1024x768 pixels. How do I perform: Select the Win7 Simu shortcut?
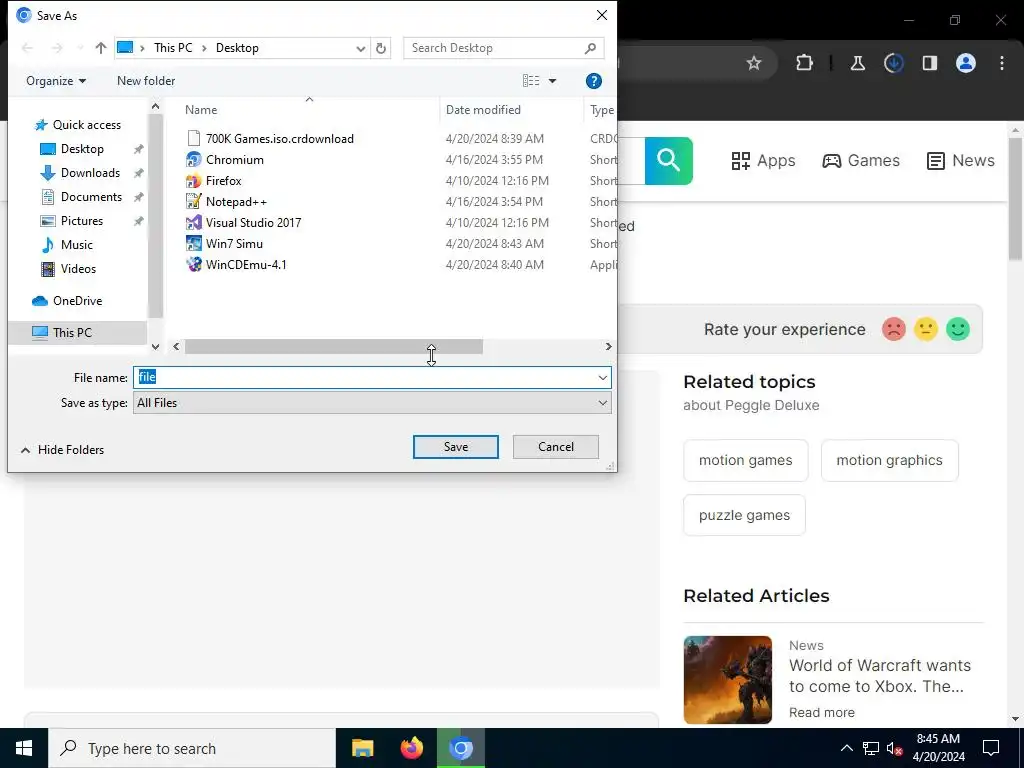(234, 243)
